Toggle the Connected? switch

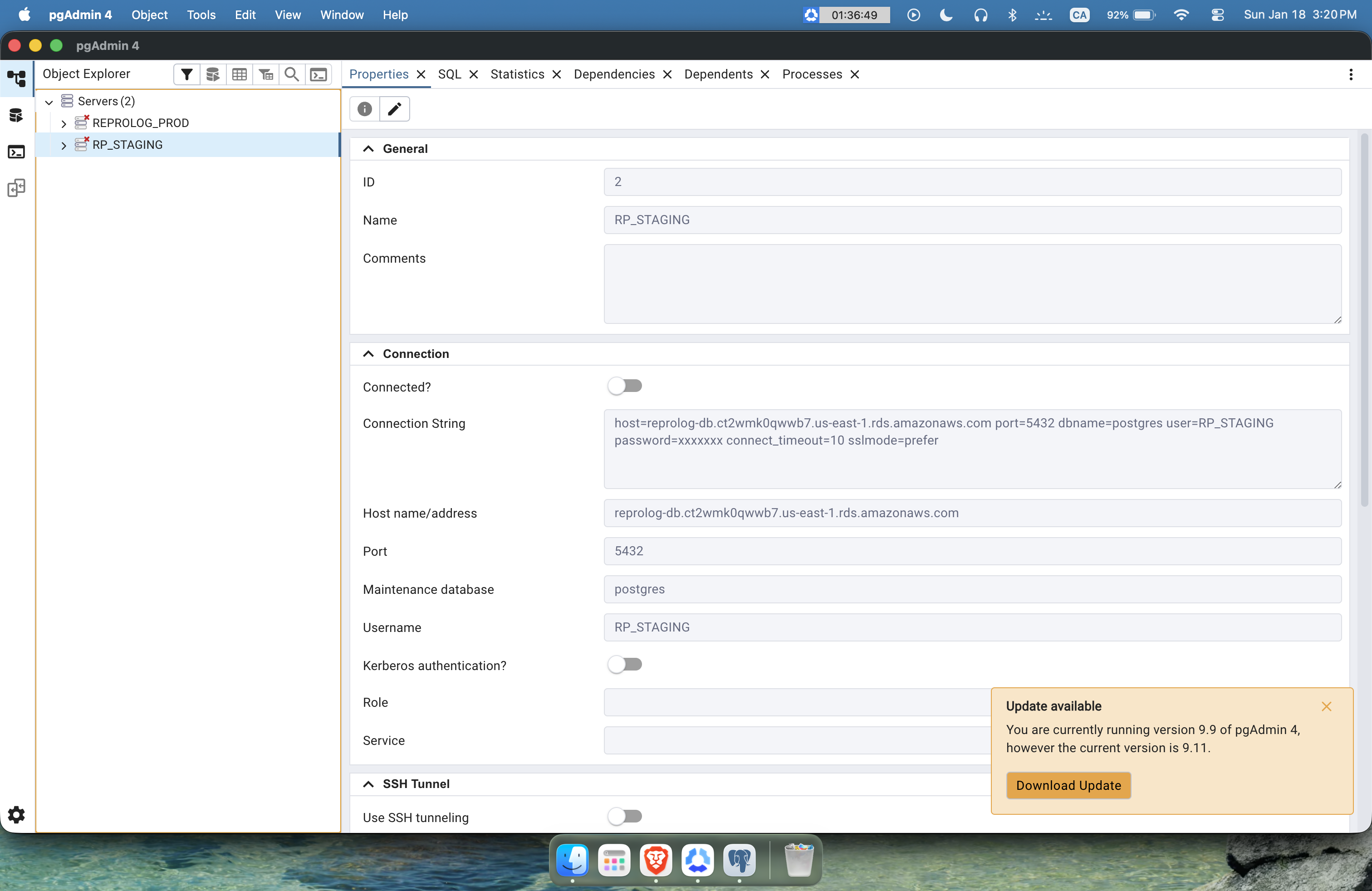(x=625, y=386)
